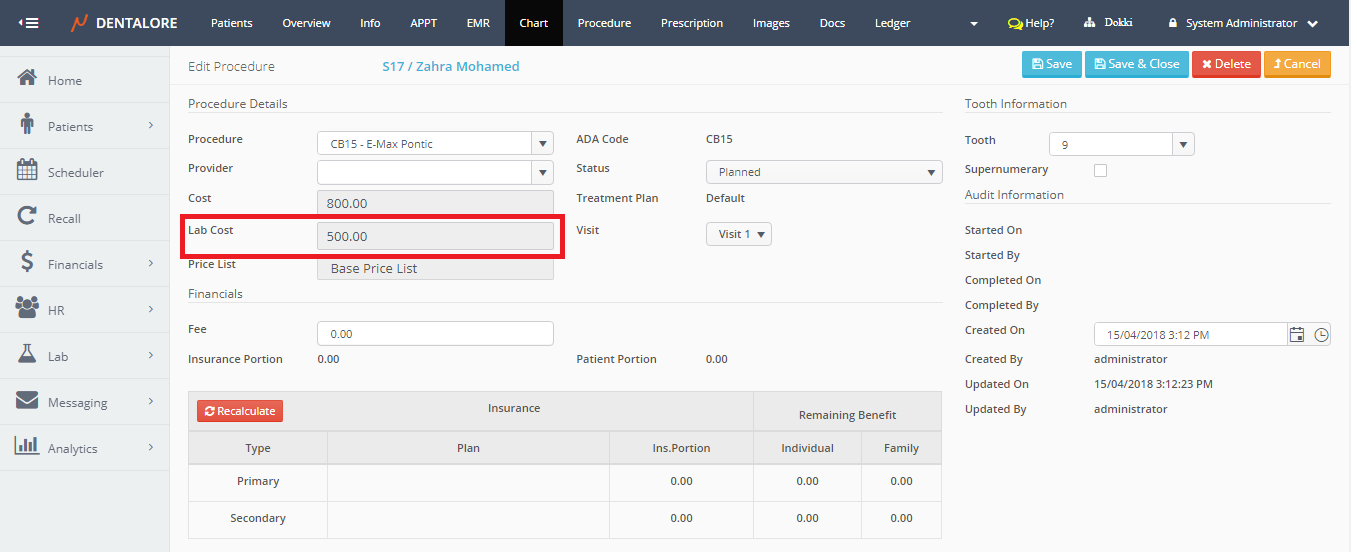This screenshot has width=1357, height=552.
Task: Click the Messaging envelope icon
Action: [28, 401]
